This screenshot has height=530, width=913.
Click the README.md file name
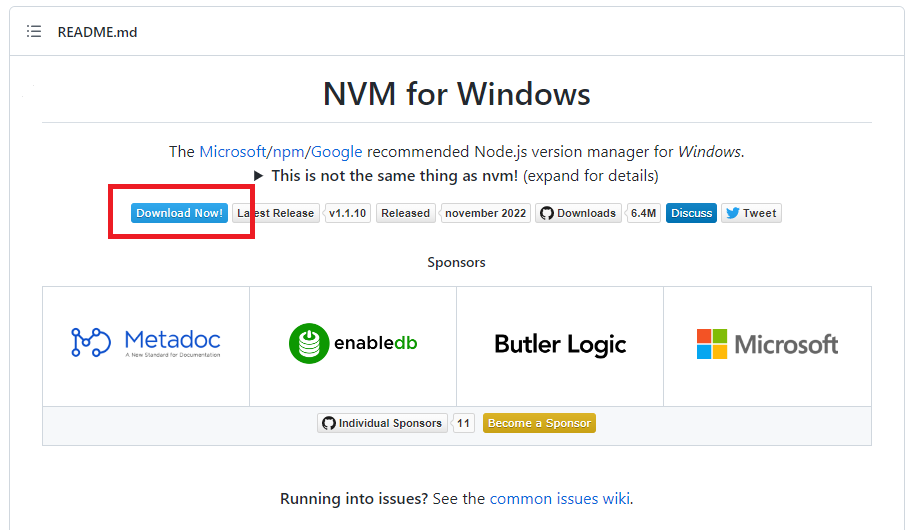[x=97, y=32]
